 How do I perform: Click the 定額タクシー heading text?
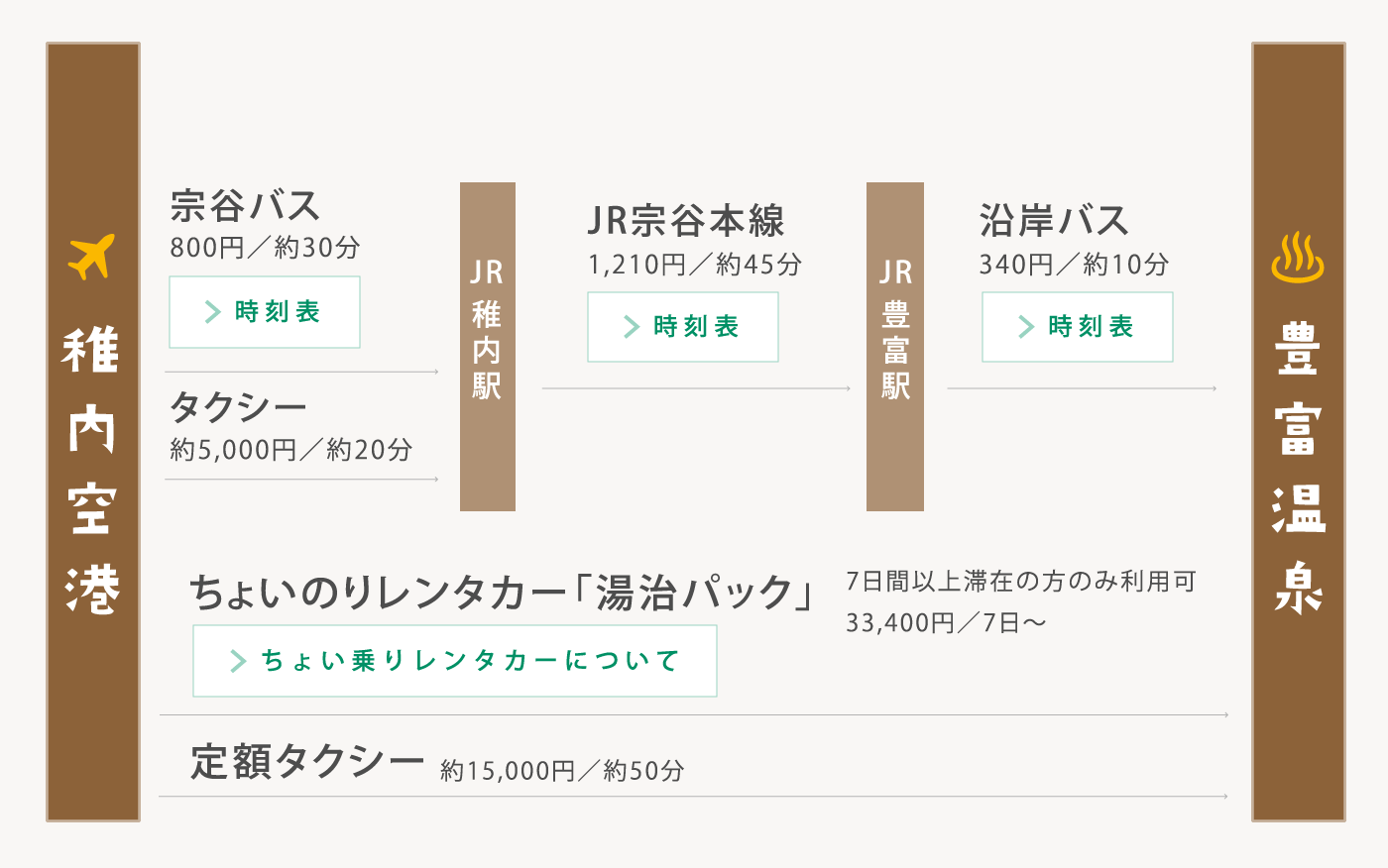click(307, 762)
